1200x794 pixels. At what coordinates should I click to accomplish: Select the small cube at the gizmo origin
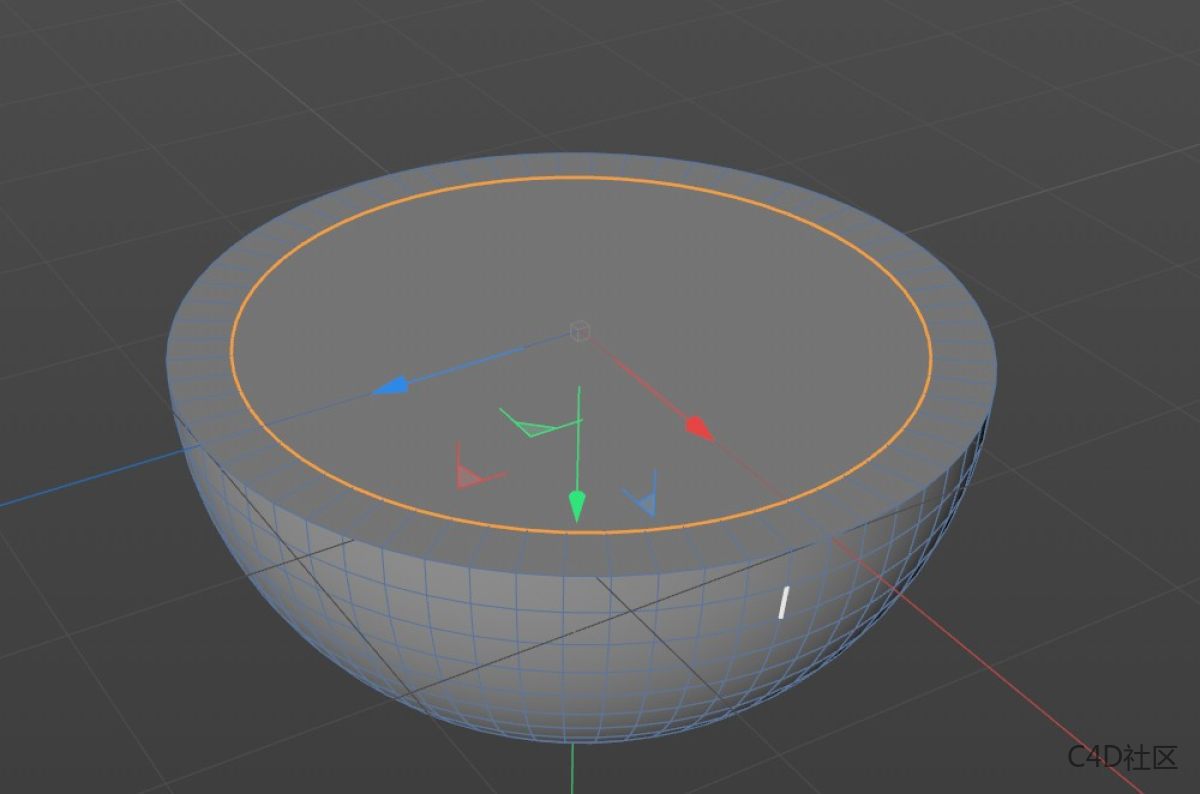coord(578,330)
